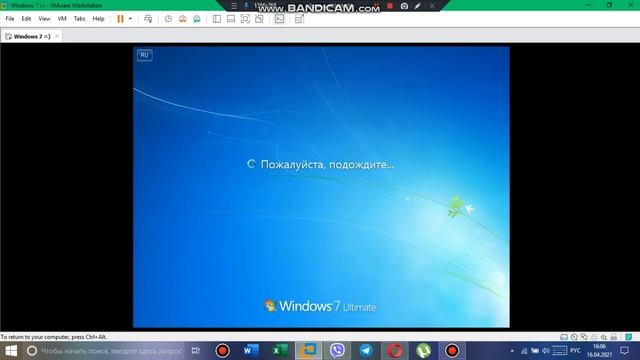Open the View menu

pos(44,19)
